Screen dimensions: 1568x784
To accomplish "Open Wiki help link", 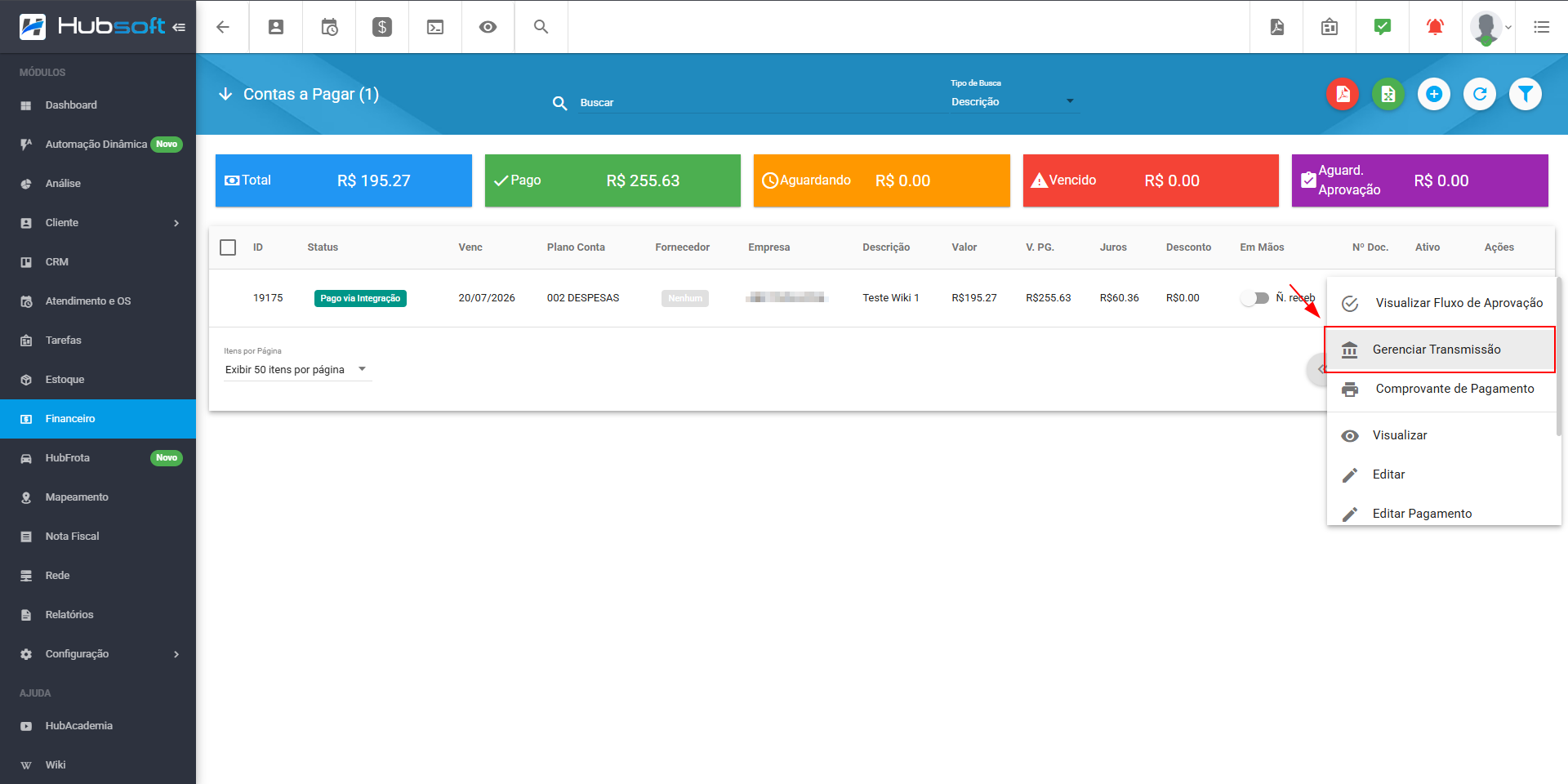I will click(98, 765).
